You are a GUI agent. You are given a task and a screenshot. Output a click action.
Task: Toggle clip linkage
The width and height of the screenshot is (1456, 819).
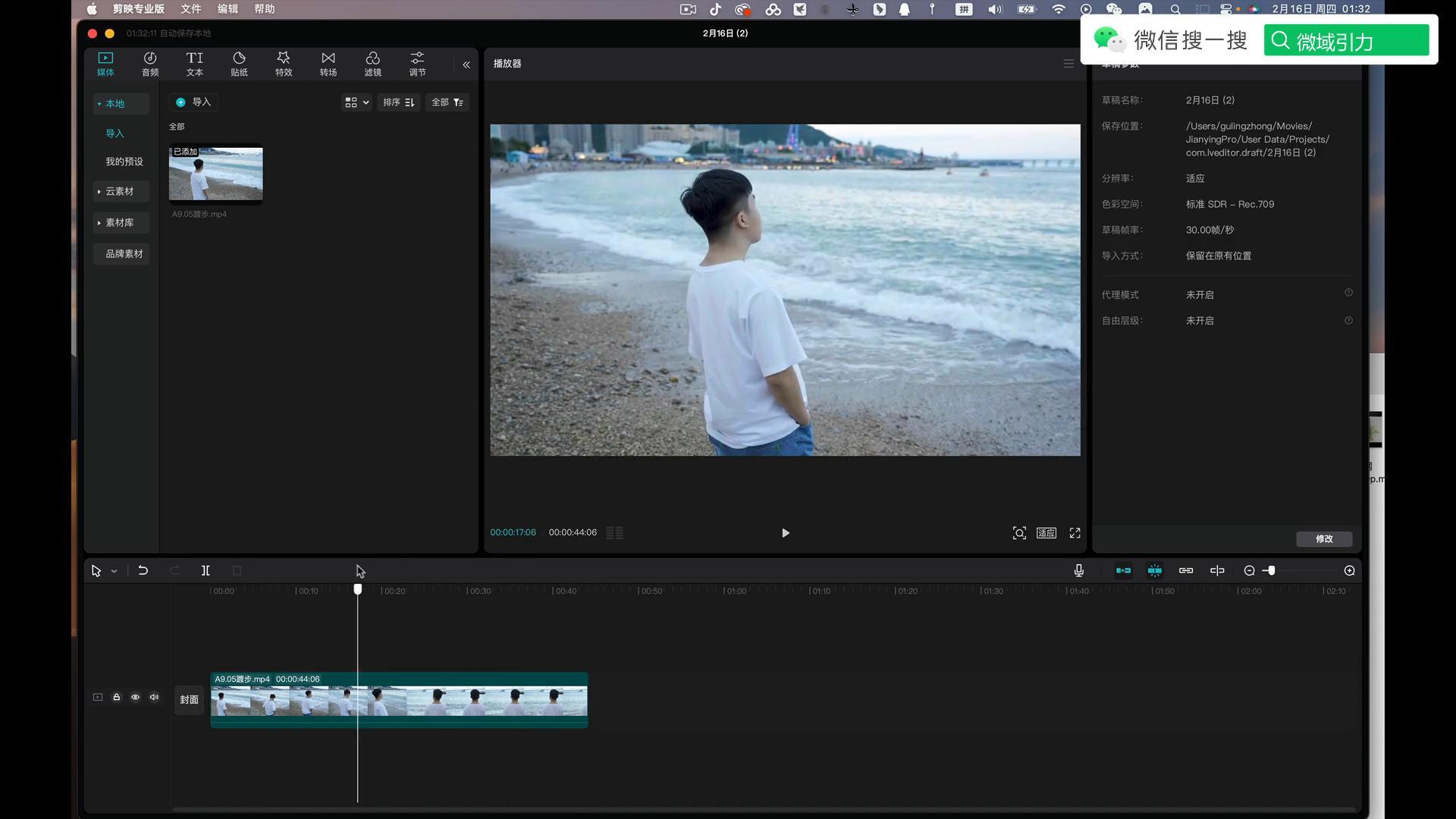click(x=1186, y=570)
